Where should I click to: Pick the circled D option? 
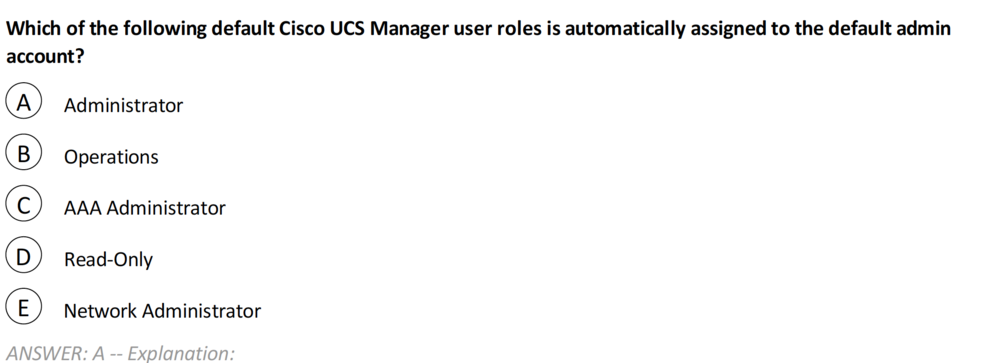coord(24,258)
